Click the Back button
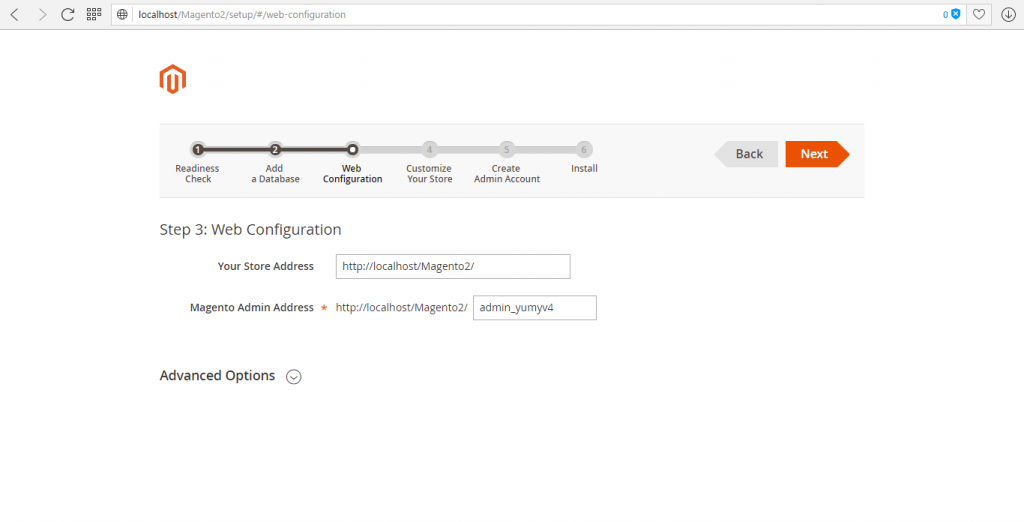The width and height of the screenshot is (1024, 522). [x=746, y=154]
